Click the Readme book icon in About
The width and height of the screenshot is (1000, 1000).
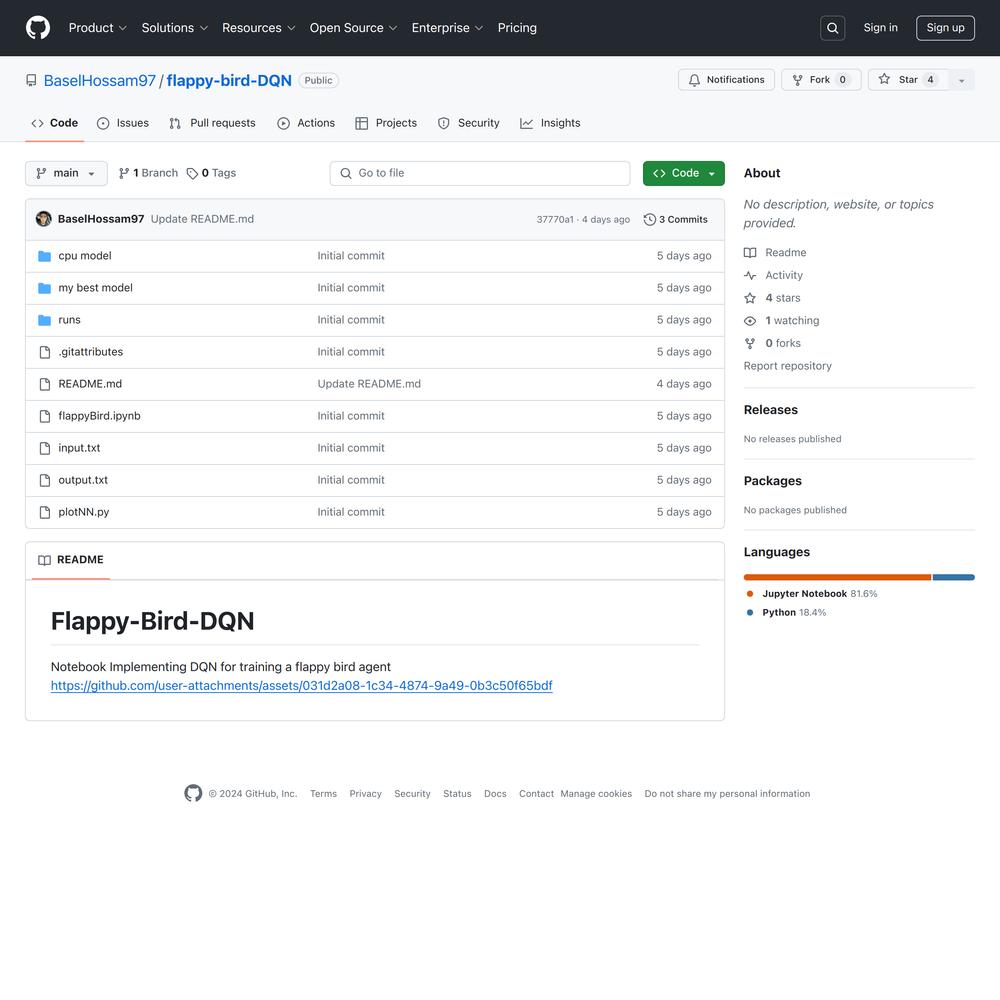tap(750, 253)
